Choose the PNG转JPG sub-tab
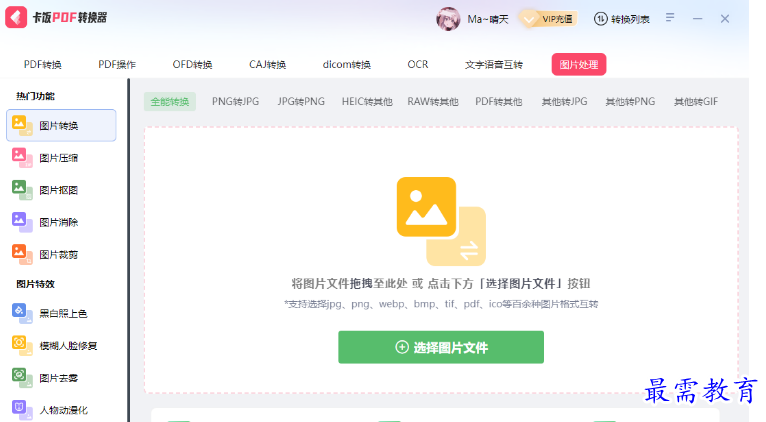The height and width of the screenshot is (422, 766). [x=235, y=102]
